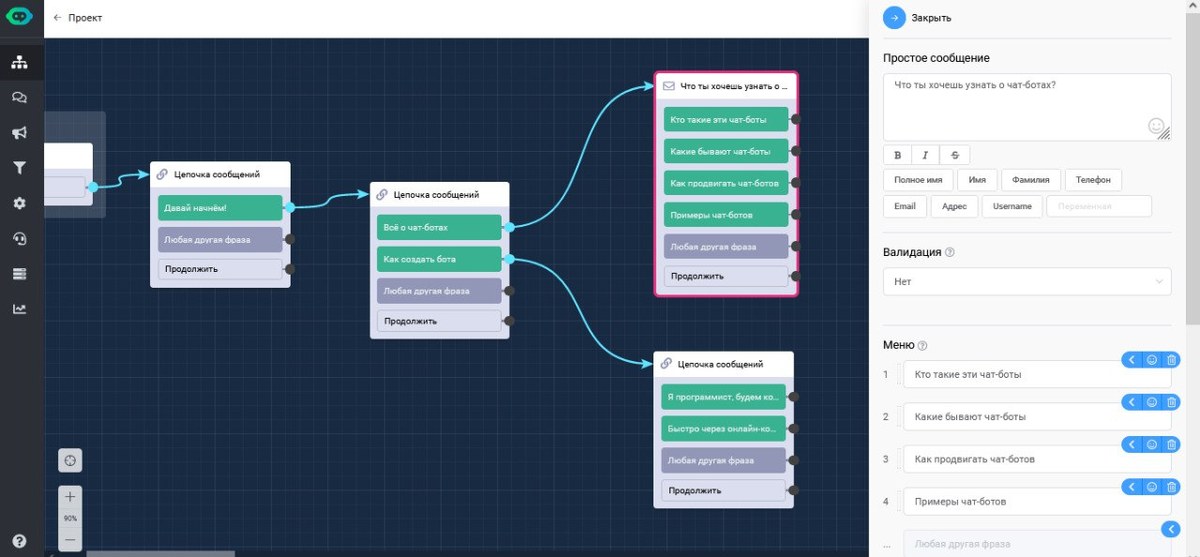Open emoji picker in message text area

(1156, 127)
